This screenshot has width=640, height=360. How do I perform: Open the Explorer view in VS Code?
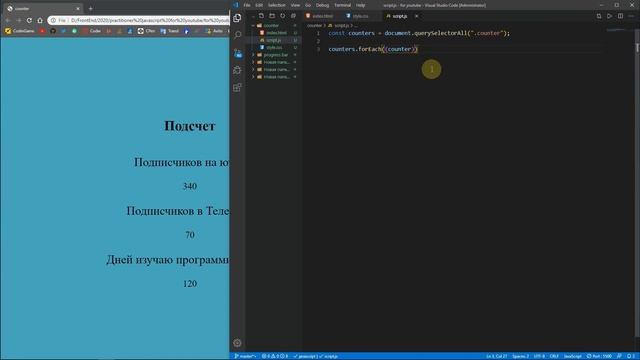click(237, 18)
